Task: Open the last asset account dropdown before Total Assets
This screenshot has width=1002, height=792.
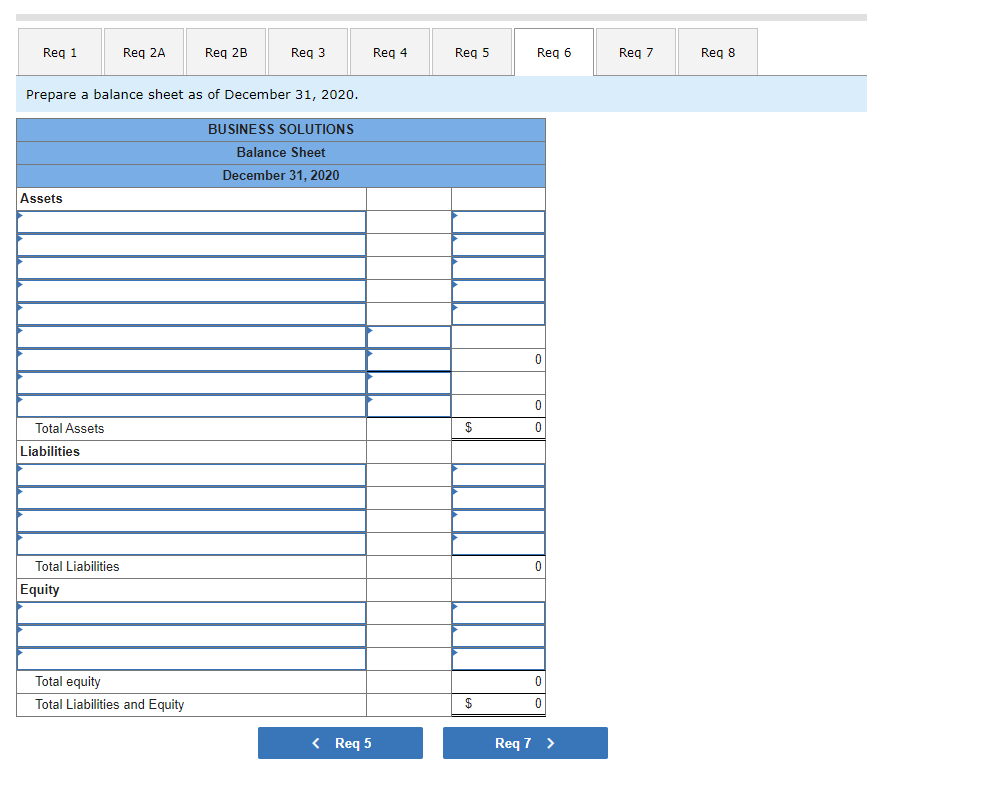Action: pos(190,405)
